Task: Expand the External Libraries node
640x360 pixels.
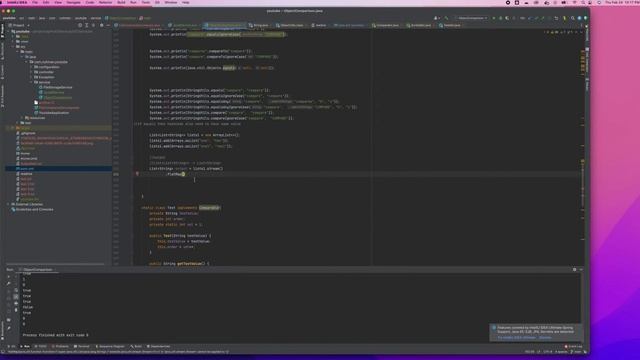Action: pos(8,204)
